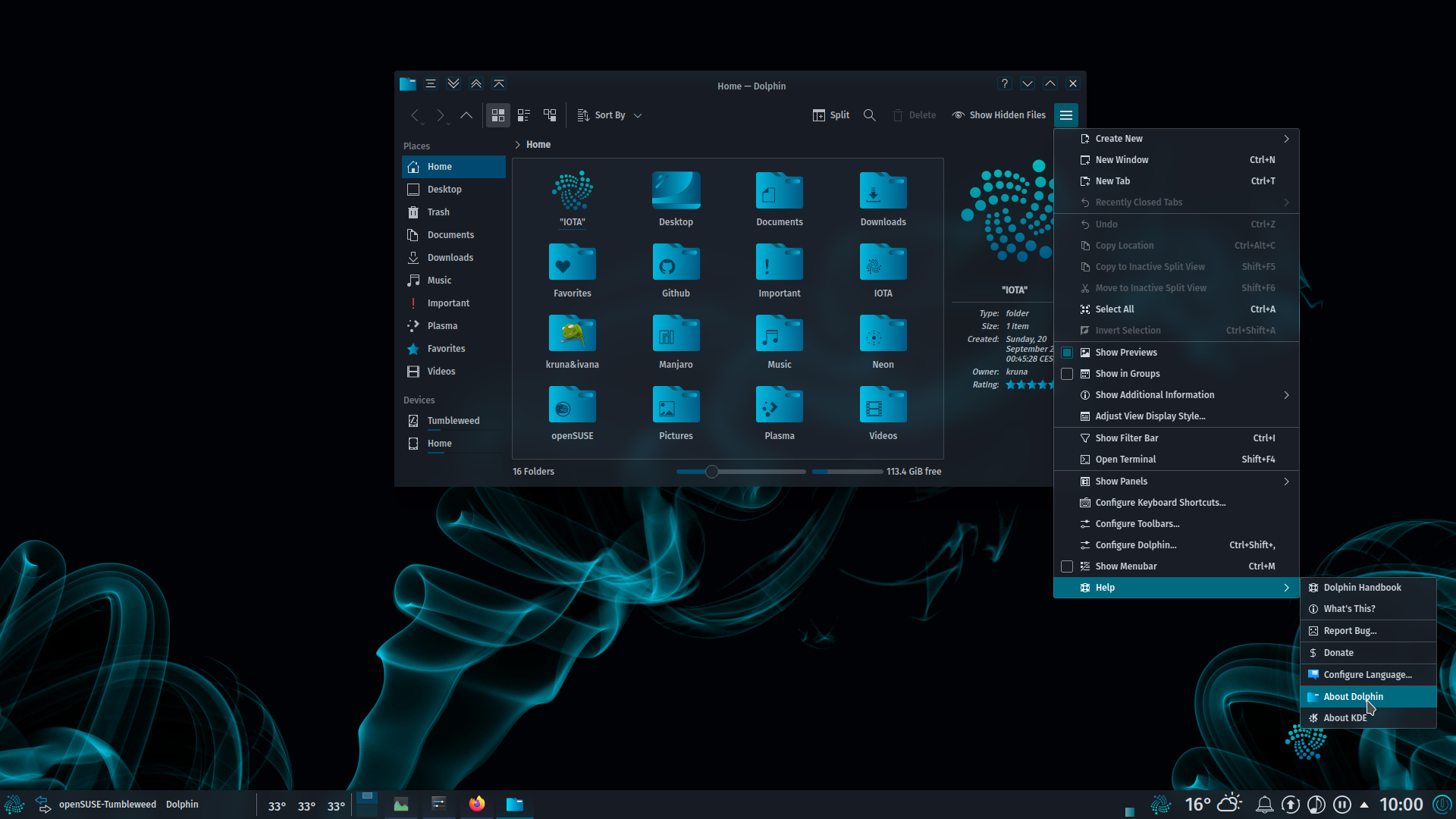This screenshot has width=1456, height=819.
Task: Enable the Show in Groups checkbox
Action: click(x=1067, y=374)
